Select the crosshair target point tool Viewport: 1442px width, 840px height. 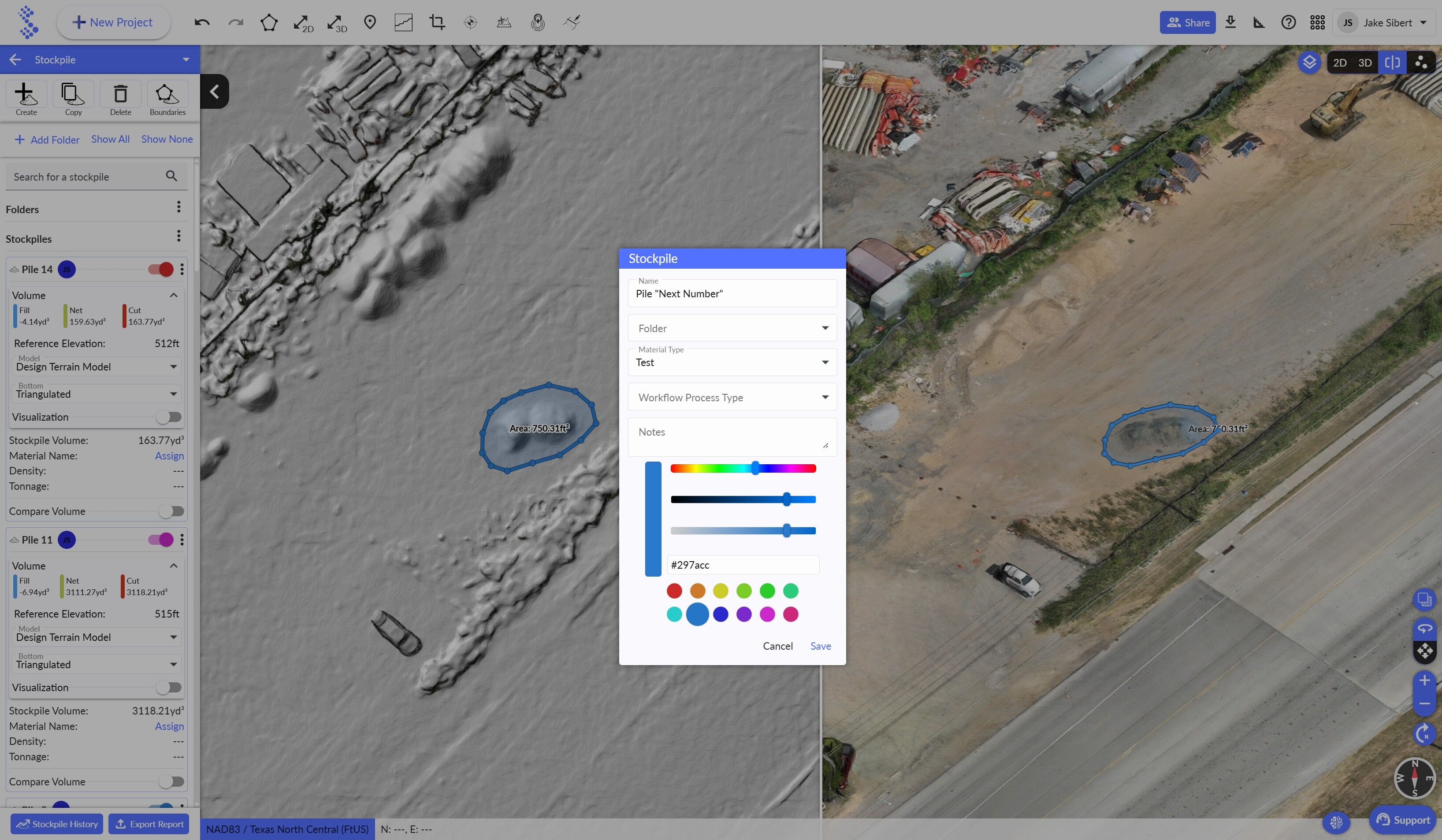coord(470,22)
